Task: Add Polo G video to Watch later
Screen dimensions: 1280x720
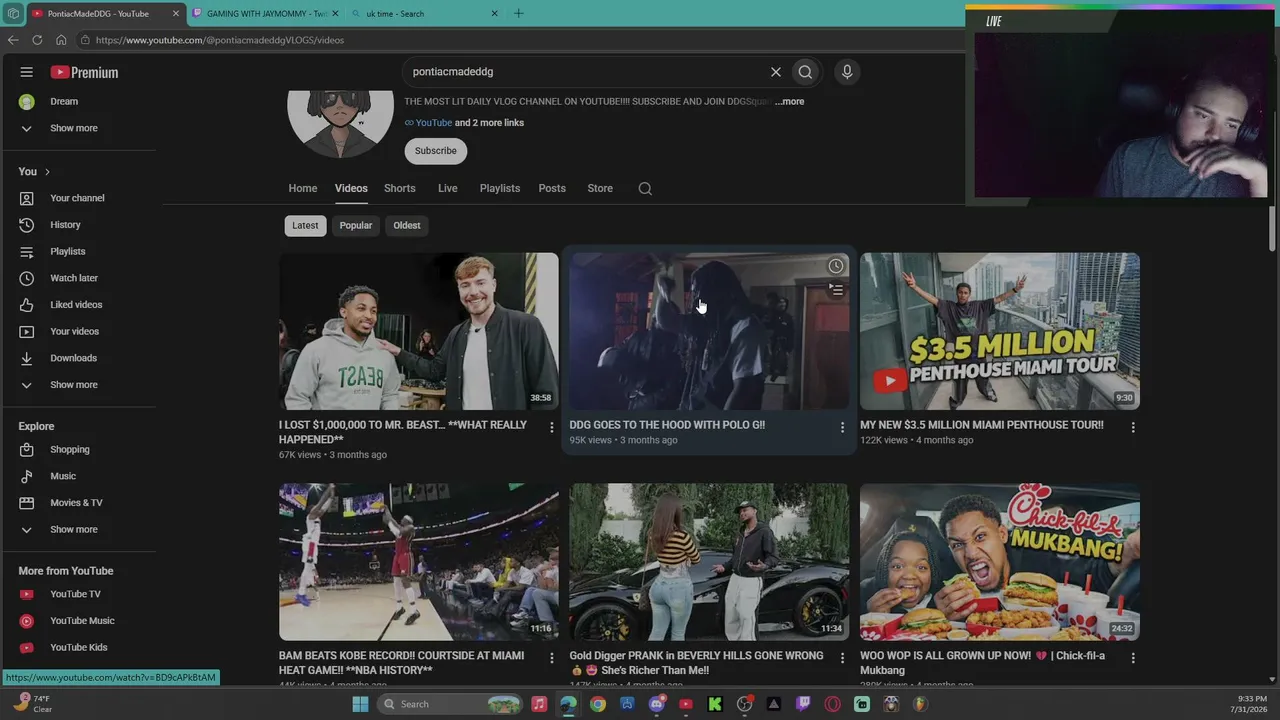Action: (836, 266)
